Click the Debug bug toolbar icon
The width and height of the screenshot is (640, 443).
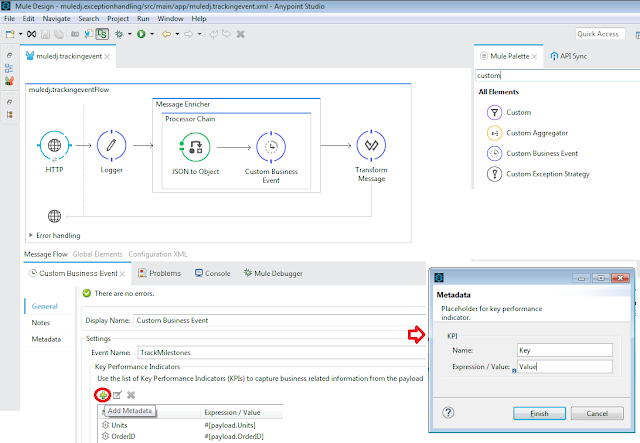[x=119, y=34]
